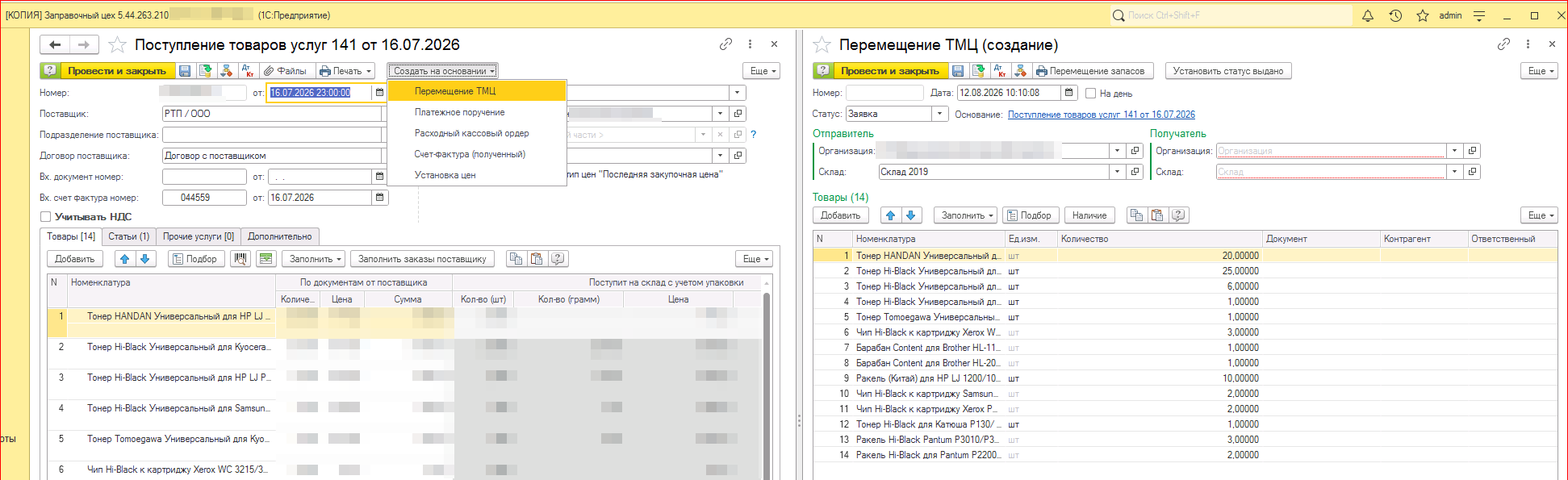
Task: Open Отправитель Склад 2019 dropdown arrow
Action: coord(1117,172)
